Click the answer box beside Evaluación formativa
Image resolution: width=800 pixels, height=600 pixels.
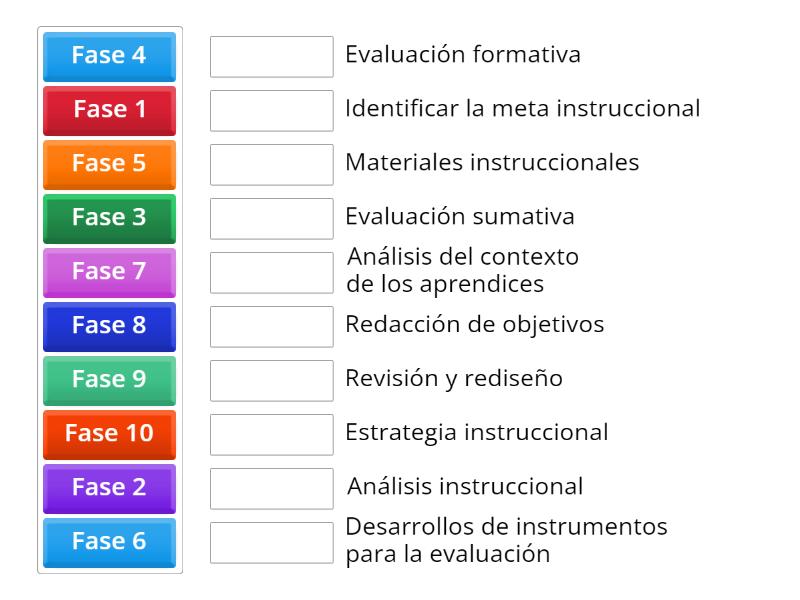pos(272,57)
